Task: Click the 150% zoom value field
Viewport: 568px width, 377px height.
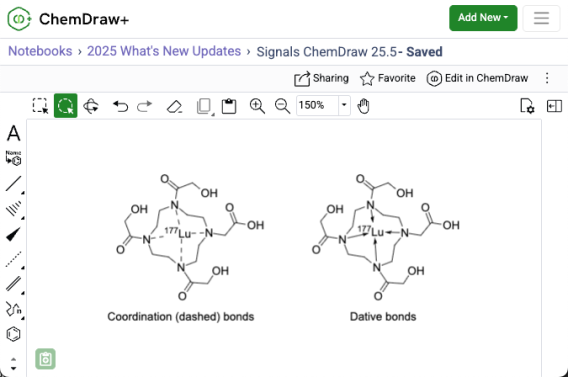Action: tap(317, 105)
